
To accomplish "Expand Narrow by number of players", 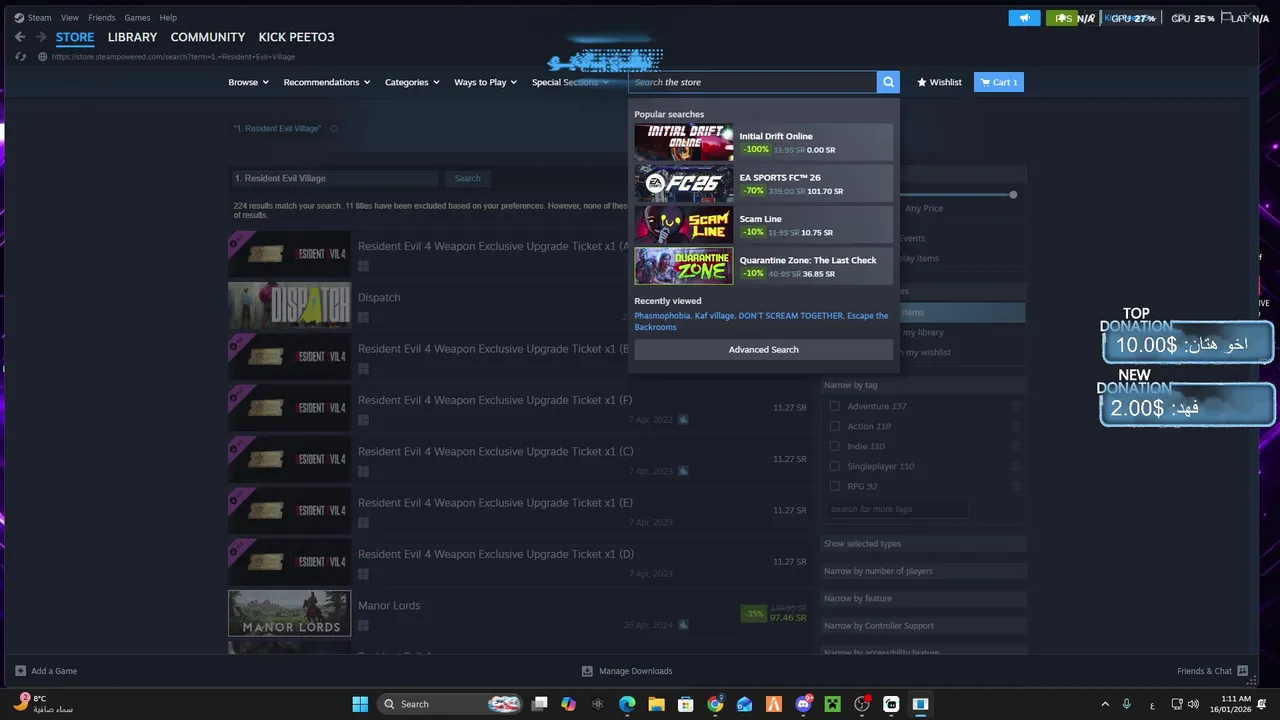I will (924, 571).
